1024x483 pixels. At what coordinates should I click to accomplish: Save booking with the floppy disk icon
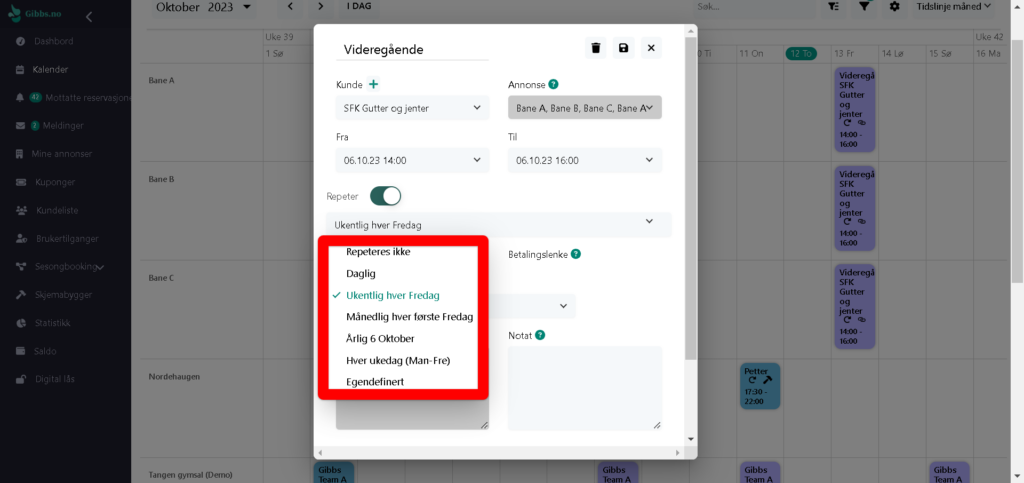click(x=623, y=48)
